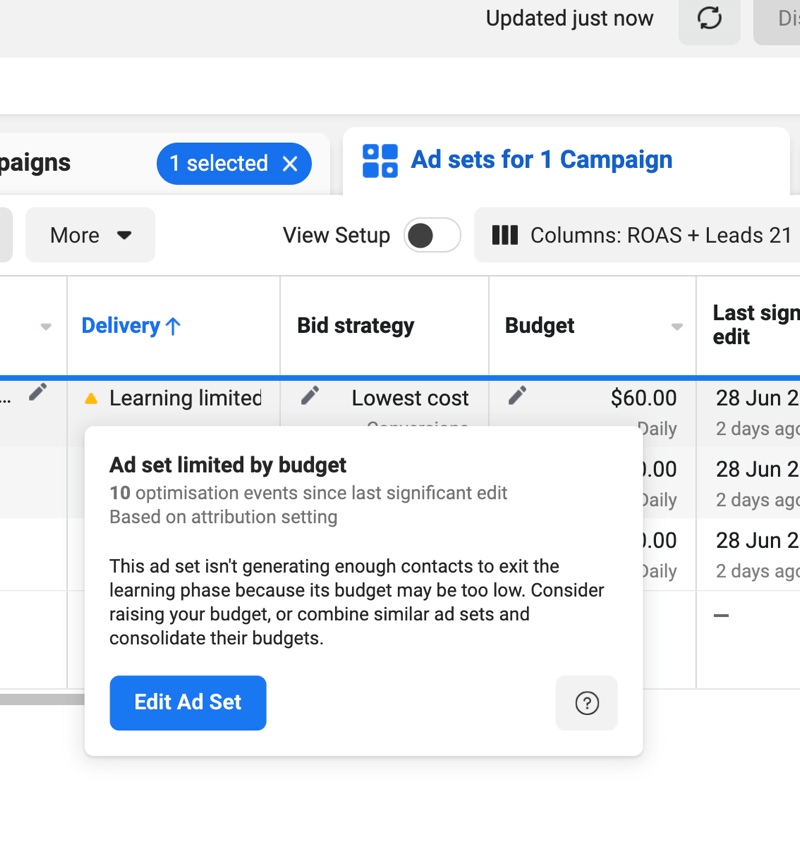
Task: Toggle the View Setup switch
Action: (432, 235)
